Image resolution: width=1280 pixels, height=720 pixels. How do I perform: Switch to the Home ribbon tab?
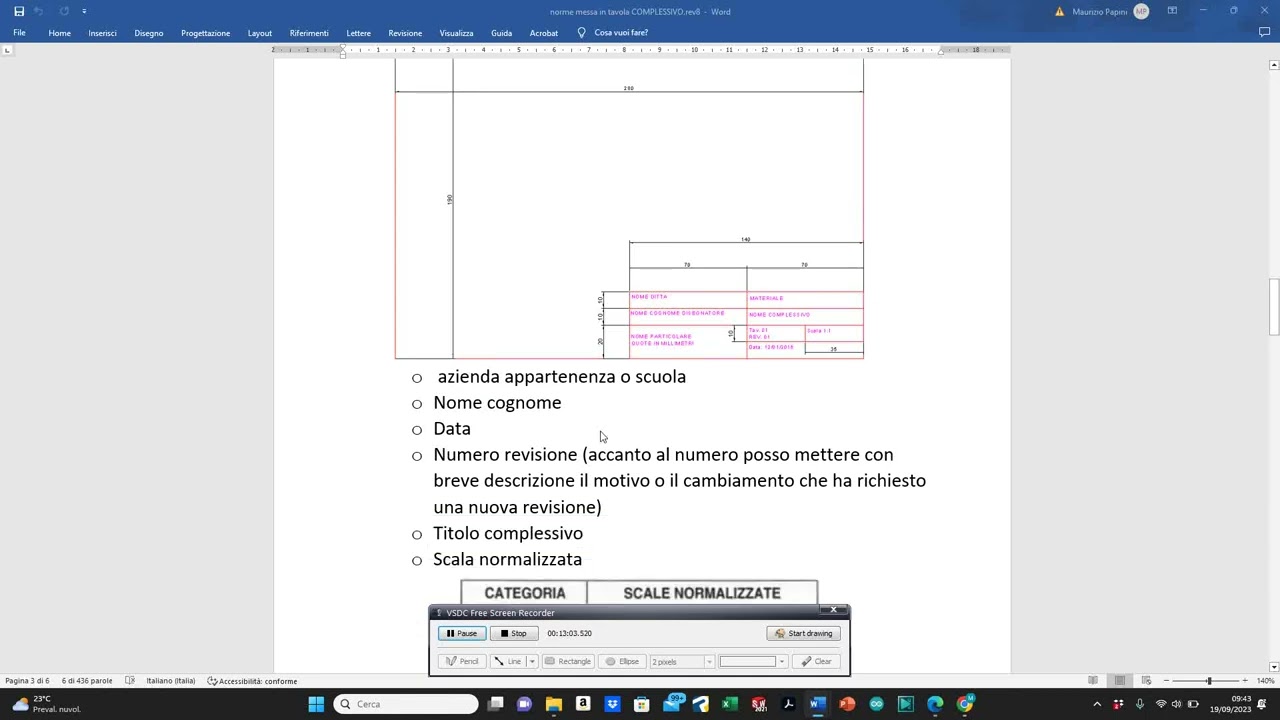(60, 33)
